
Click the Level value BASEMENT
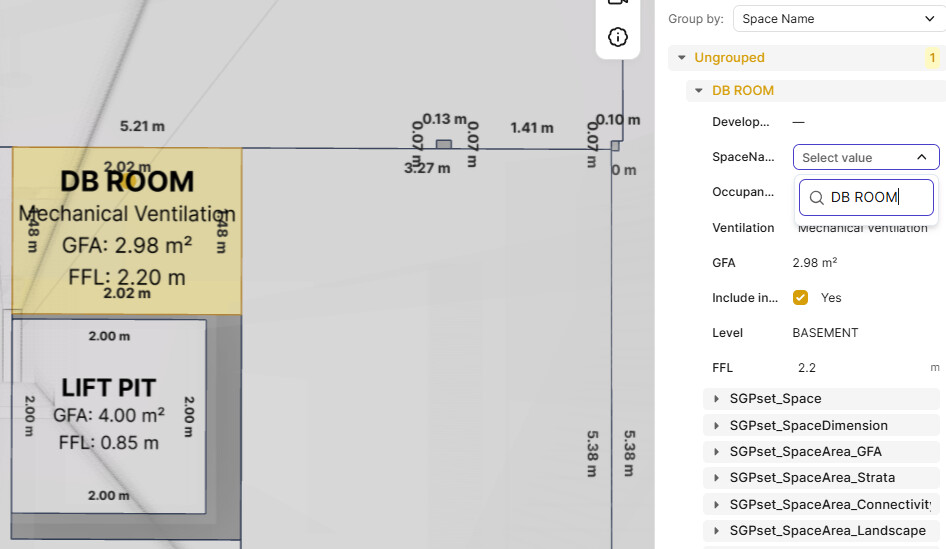(x=825, y=332)
